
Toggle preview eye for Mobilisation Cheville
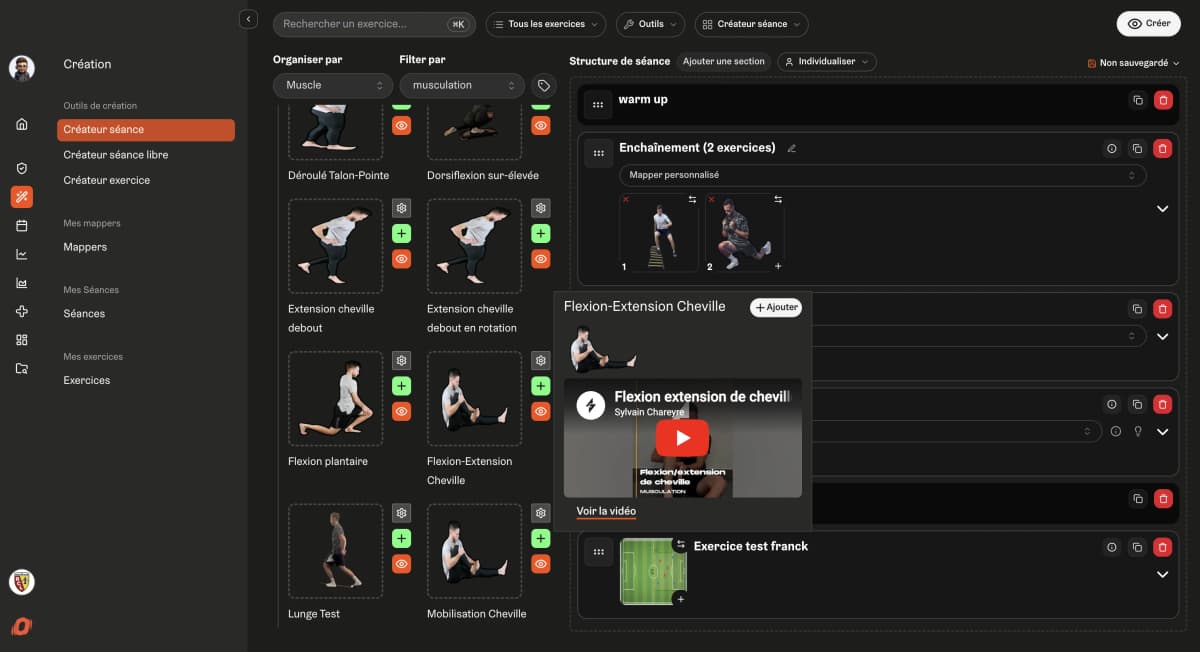(541, 564)
